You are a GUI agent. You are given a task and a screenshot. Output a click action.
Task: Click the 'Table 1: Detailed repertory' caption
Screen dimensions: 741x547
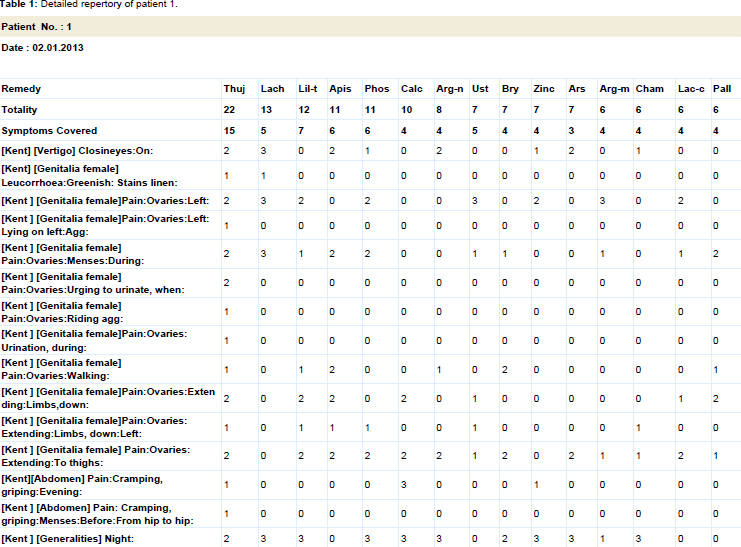pyautogui.click(x=89, y=4)
